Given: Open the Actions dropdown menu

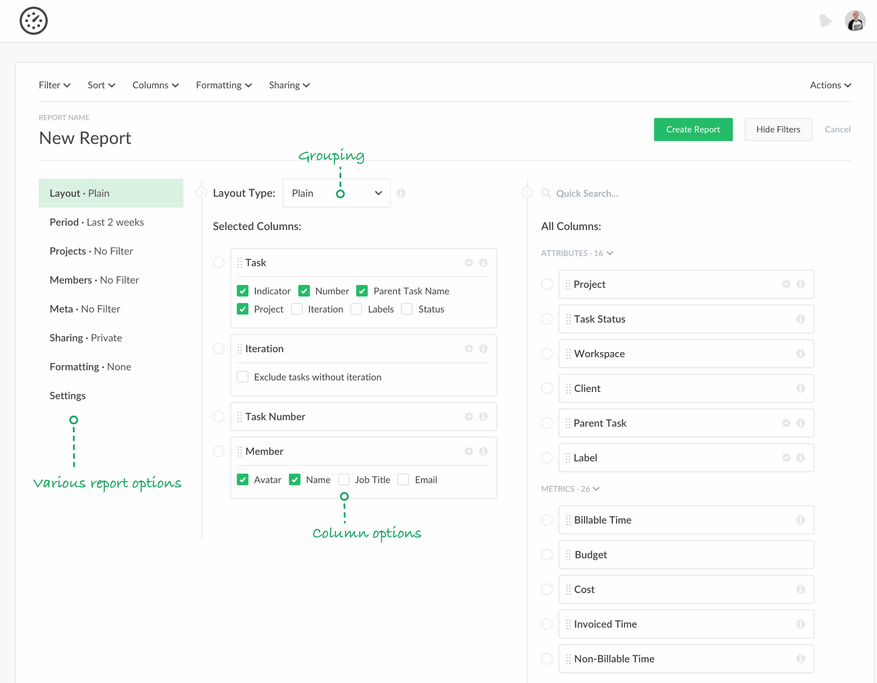Looking at the screenshot, I should (830, 85).
